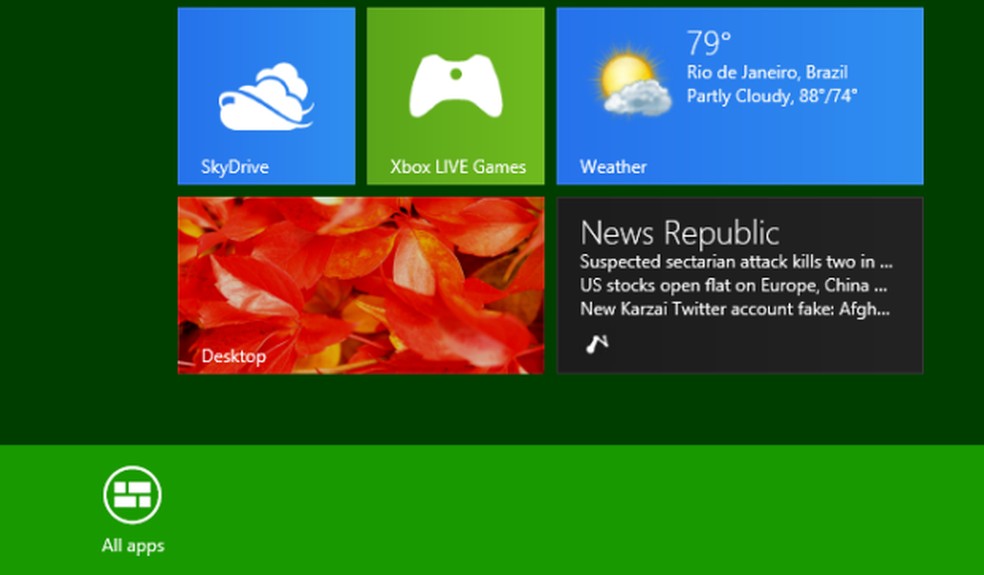Image resolution: width=984 pixels, height=575 pixels.
Task: Click 'Rio de Janeiro, Brazil' text
Action: click(x=767, y=72)
